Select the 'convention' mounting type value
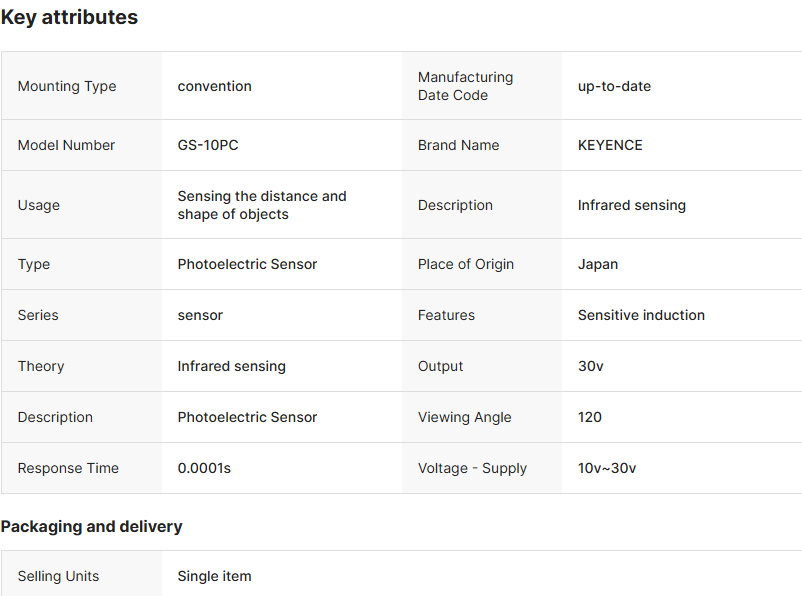Viewport: 802px width, 596px height. point(215,86)
